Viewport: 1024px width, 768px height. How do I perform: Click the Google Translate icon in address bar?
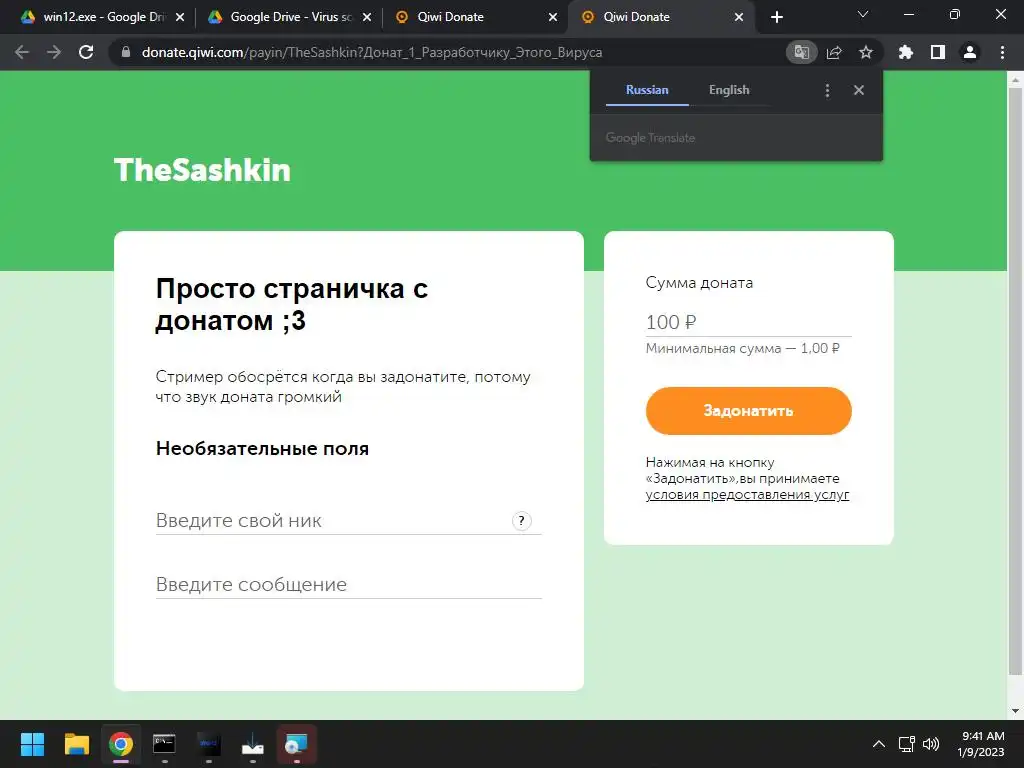(801, 52)
